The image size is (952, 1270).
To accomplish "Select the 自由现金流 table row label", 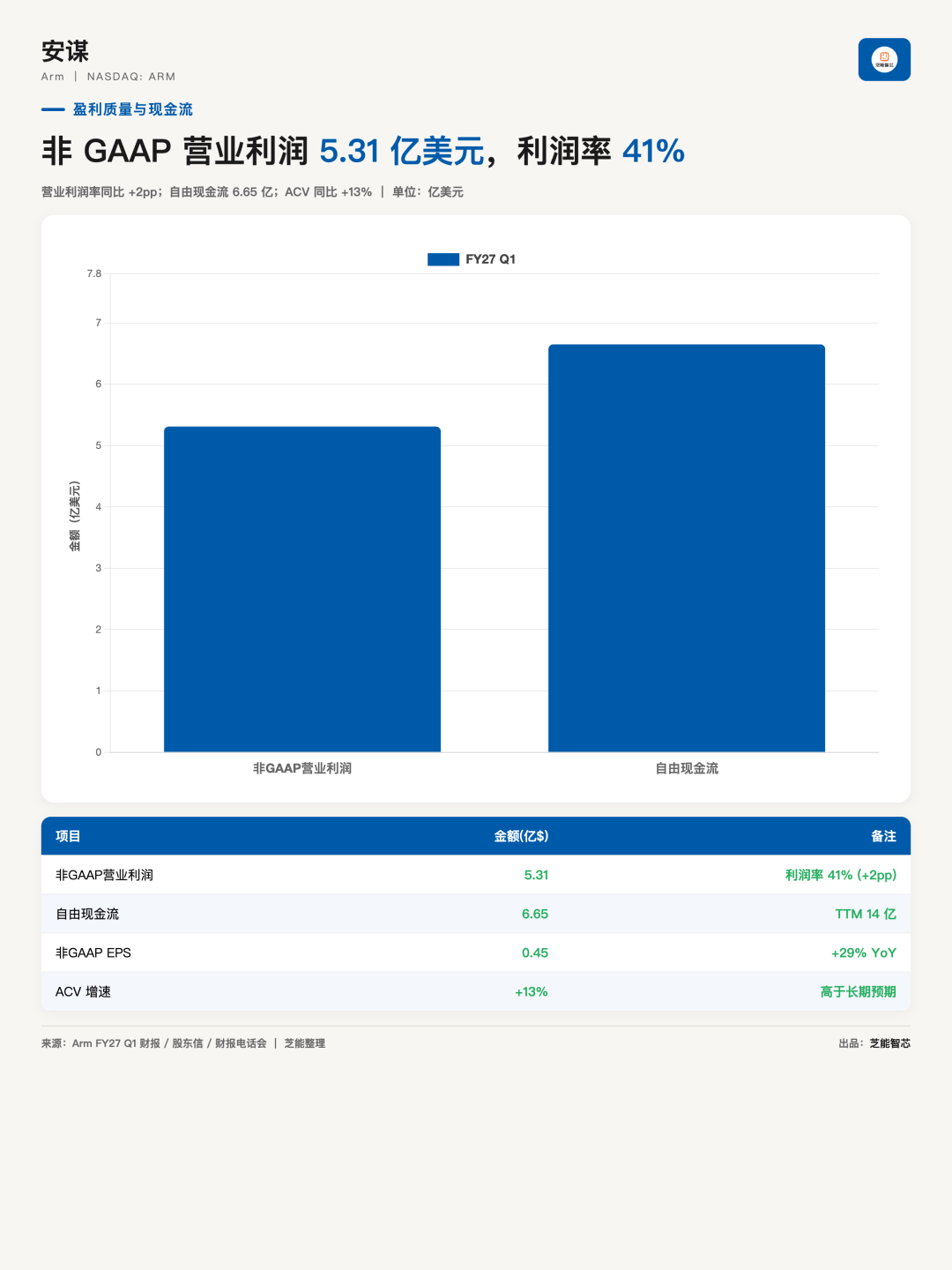I will click(x=87, y=914).
